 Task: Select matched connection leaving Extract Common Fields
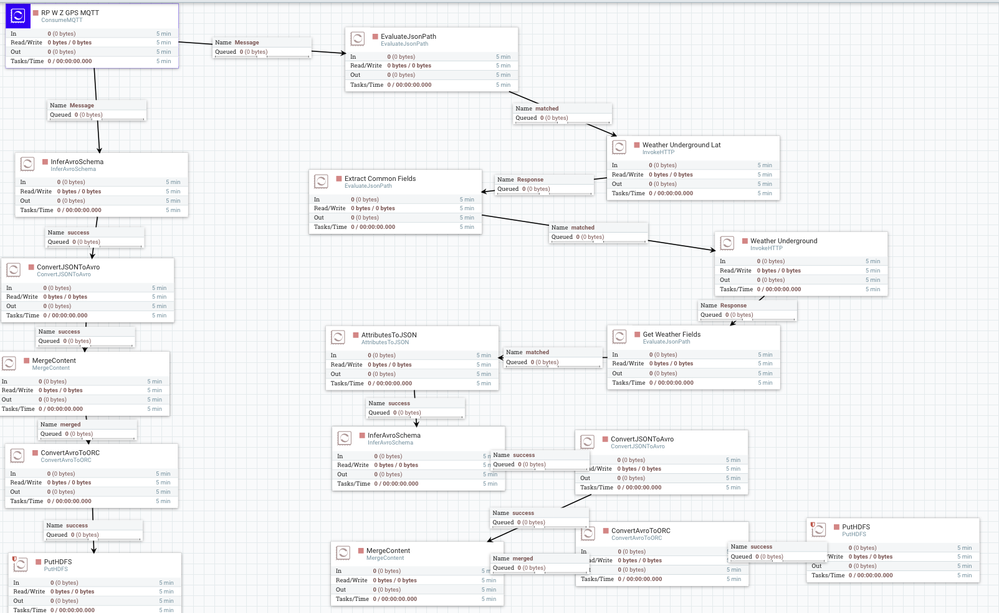coord(599,232)
